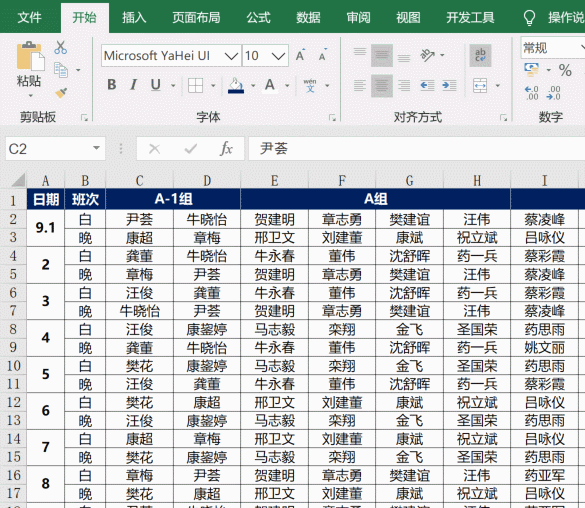Switch to the 开发工具 tab

tap(470, 18)
